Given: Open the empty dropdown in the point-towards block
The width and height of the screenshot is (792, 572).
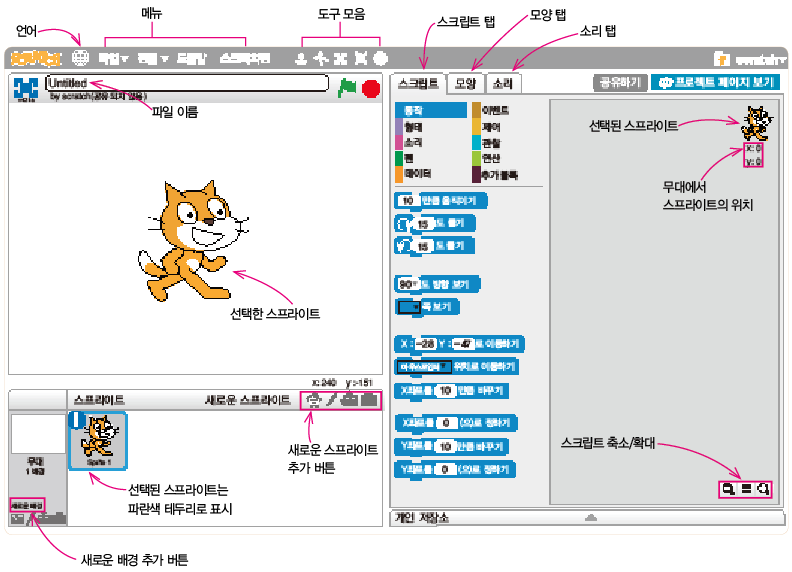Looking at the screenshot, I should (409, 307).
